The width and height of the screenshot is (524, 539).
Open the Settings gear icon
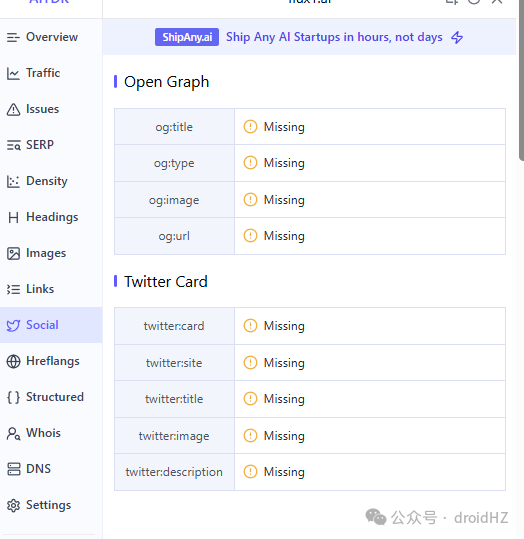13,505
